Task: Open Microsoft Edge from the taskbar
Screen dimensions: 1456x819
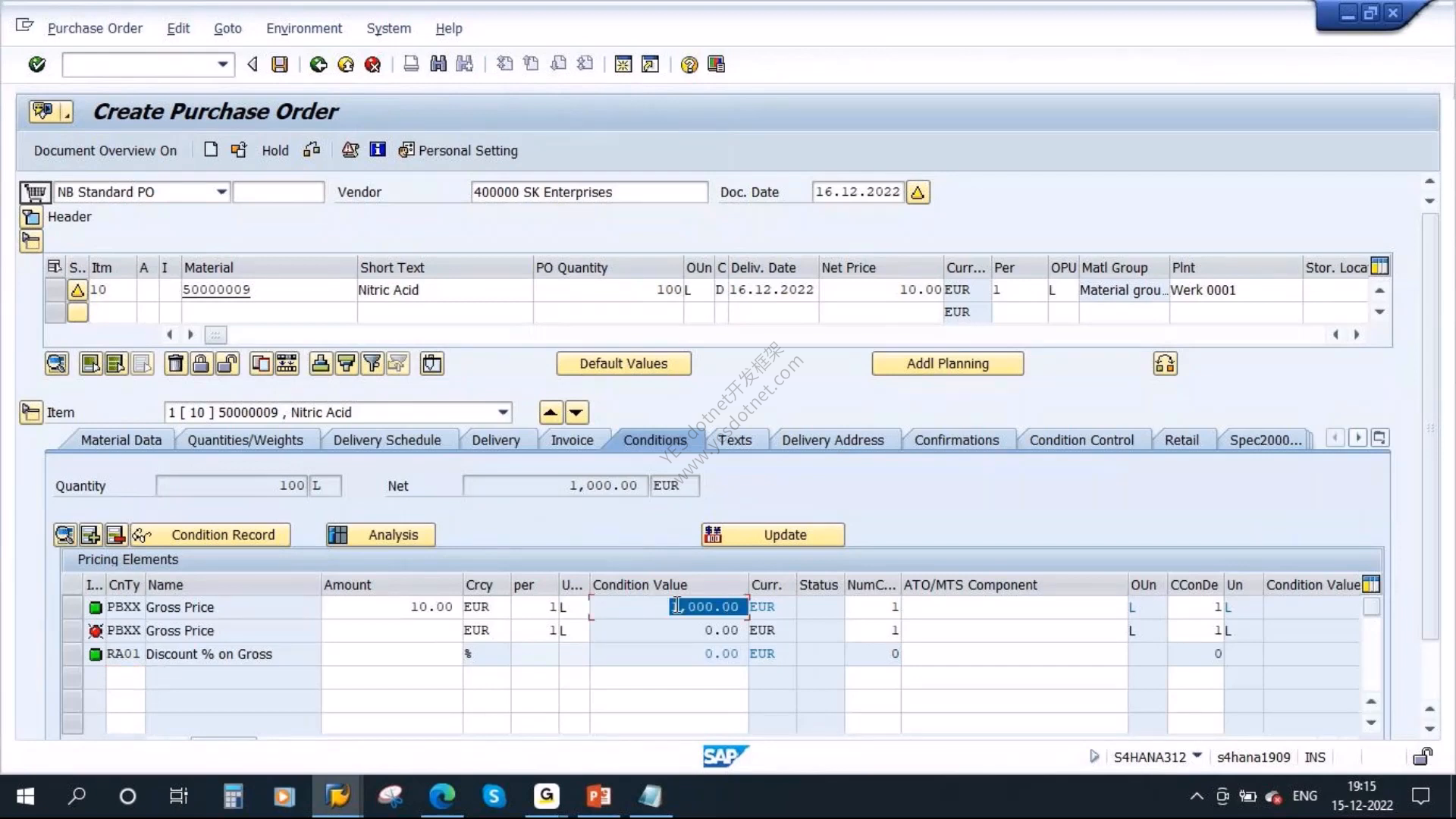Action: [442, 796]
